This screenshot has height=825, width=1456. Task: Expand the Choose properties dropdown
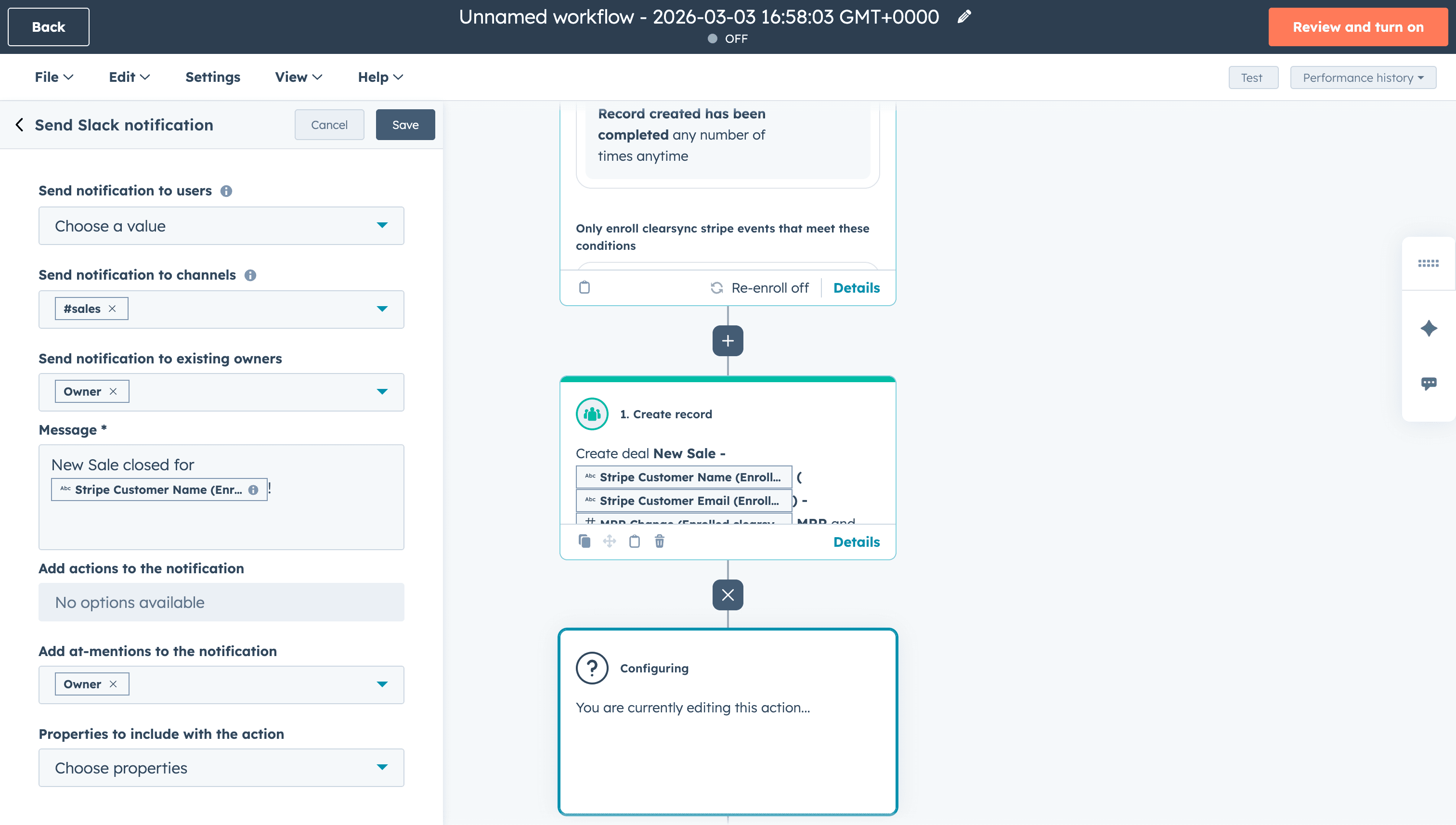click(221, 767)
